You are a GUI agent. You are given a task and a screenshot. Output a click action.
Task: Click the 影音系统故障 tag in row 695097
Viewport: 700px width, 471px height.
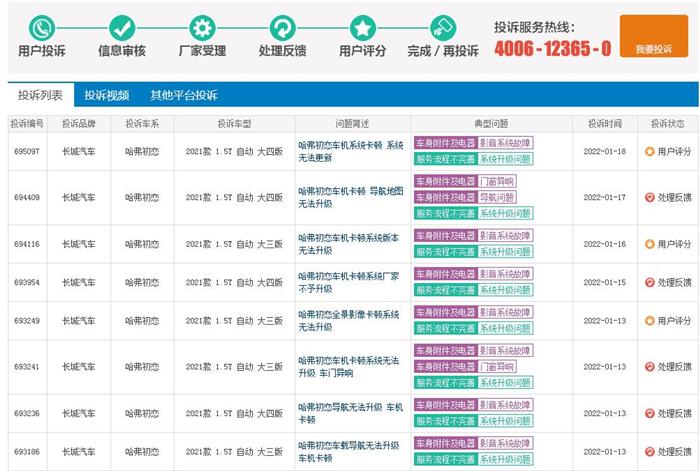click(505, 143)
